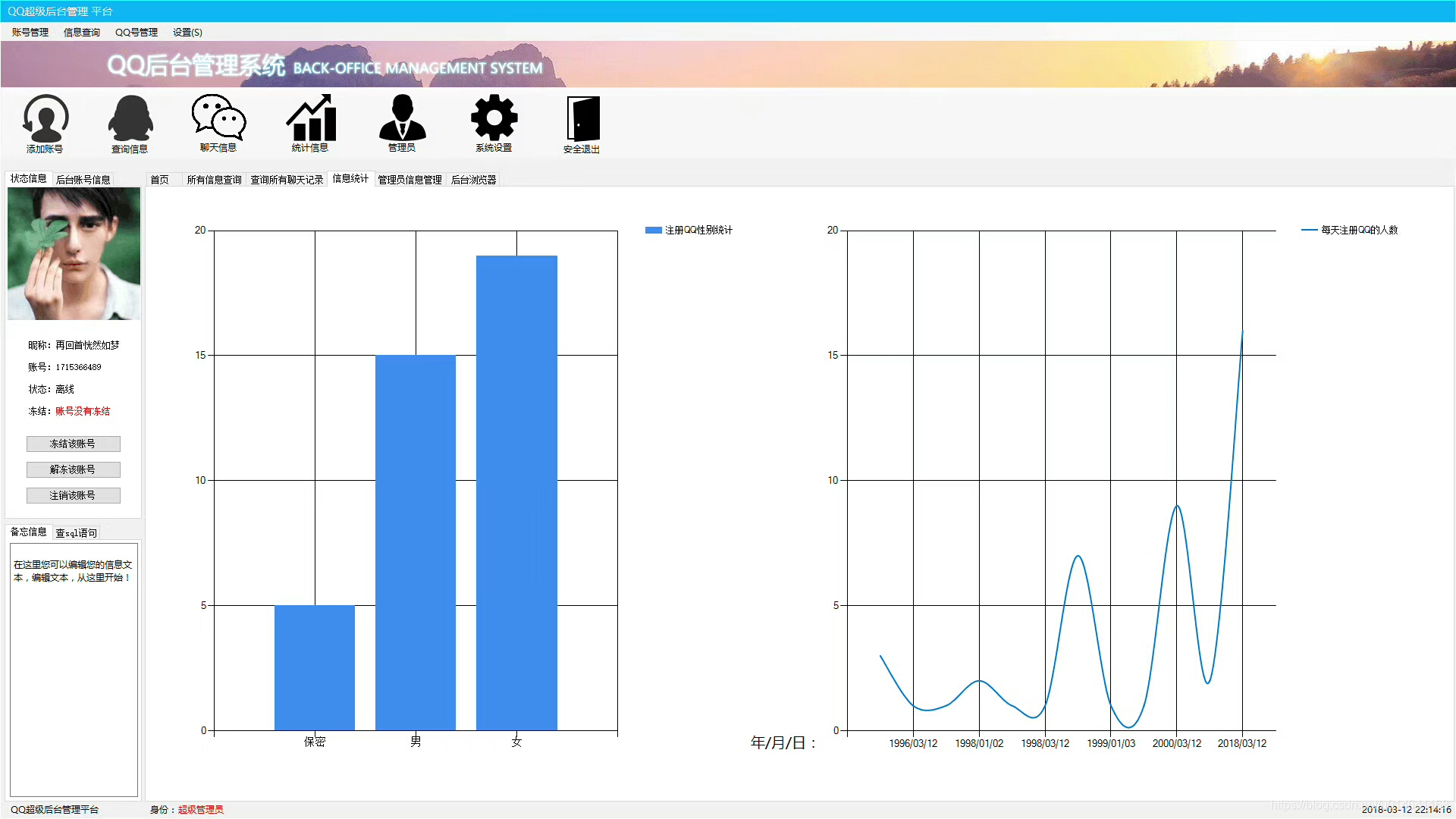This screenshot has width=1456, height=819.
Task: Click the 解冻该账号 button
Action: [x=73, y=469]
